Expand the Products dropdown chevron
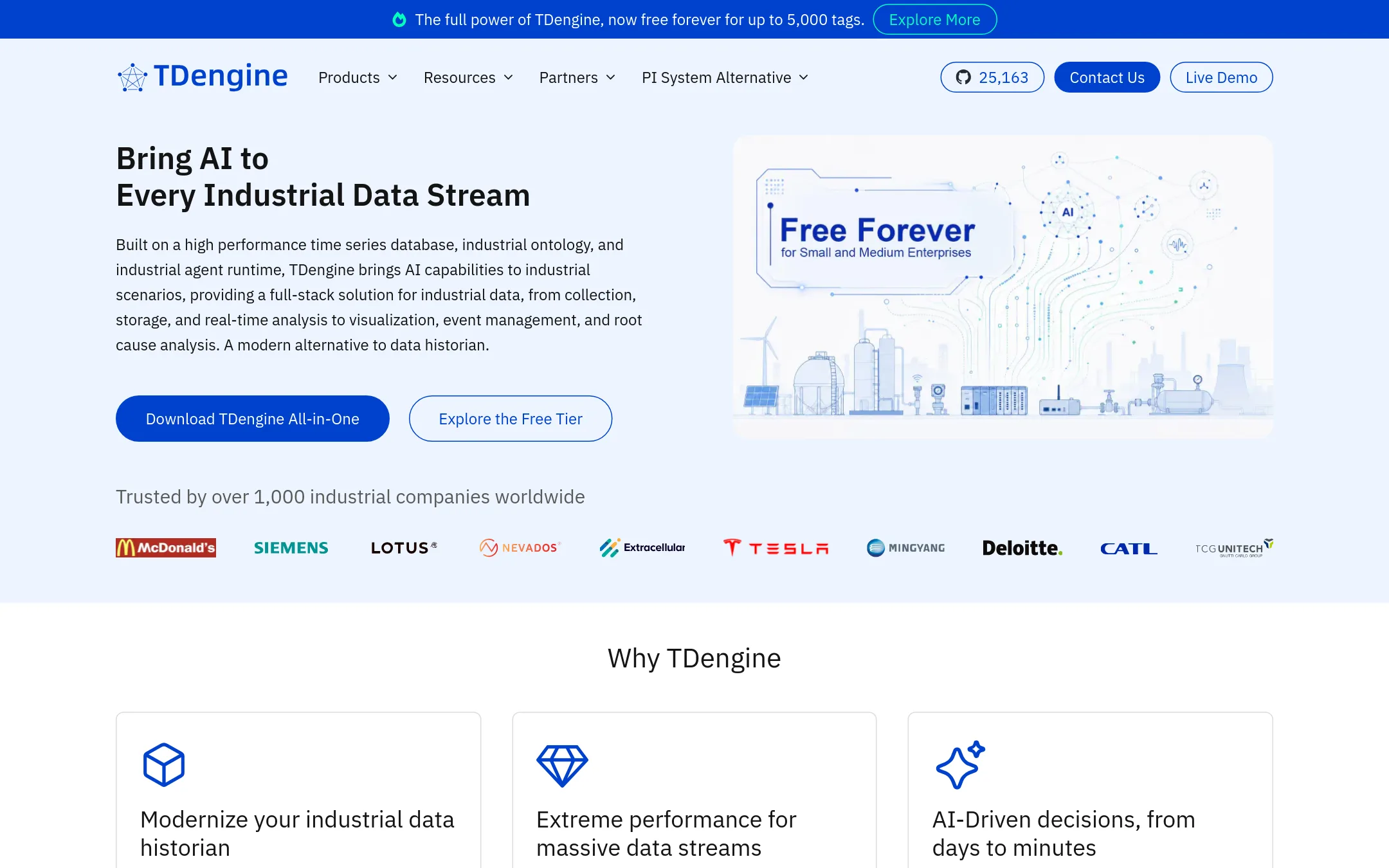 click(x=393, y=78)
